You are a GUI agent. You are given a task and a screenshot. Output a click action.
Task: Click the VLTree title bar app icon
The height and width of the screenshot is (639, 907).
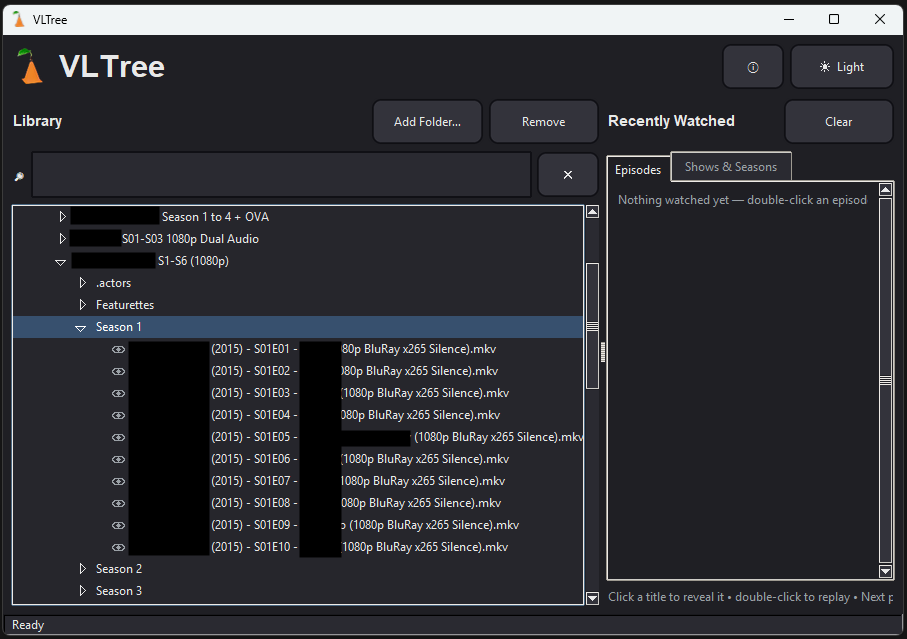19,19
